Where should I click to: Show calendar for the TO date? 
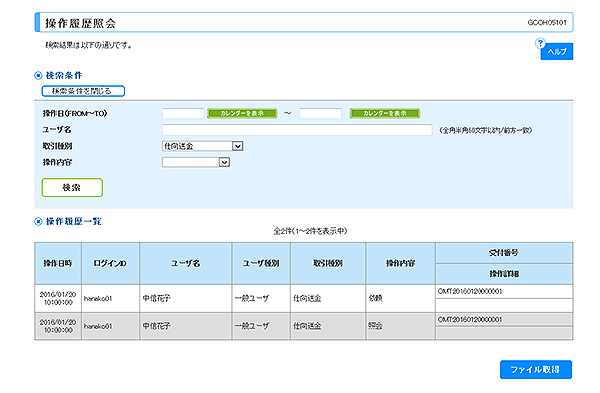pos(385,113)
